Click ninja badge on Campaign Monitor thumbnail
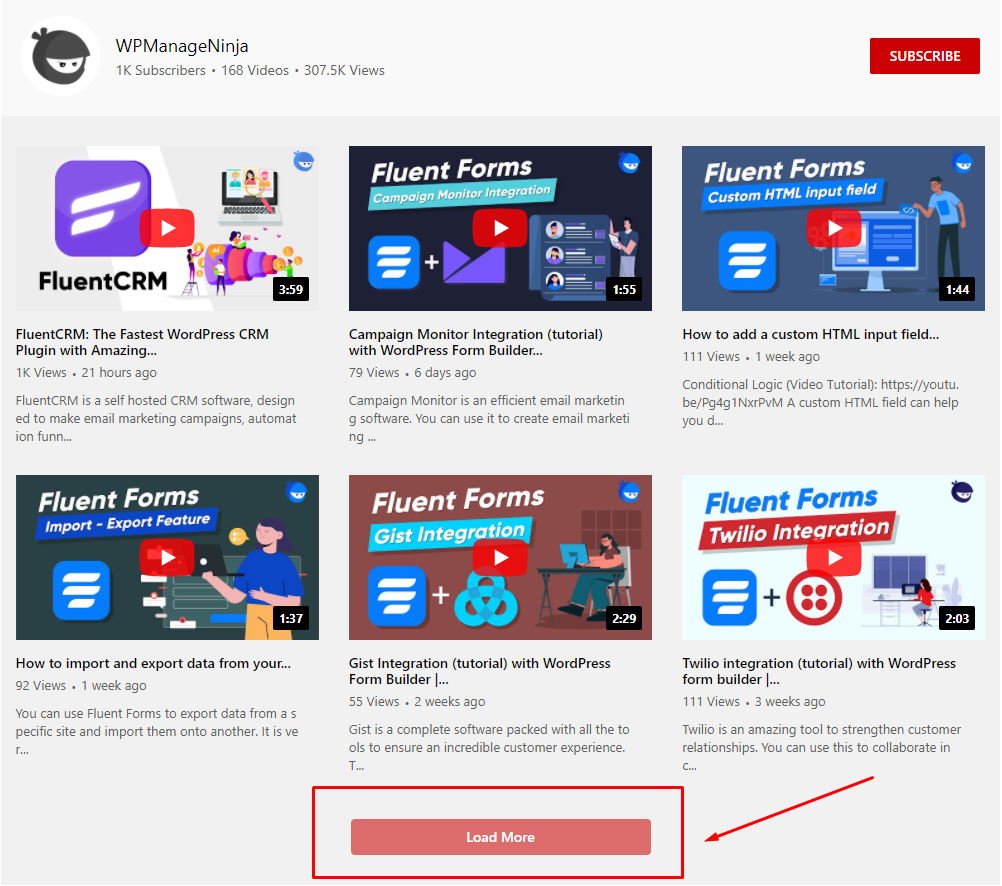Screen dimensions: 1002x886 pyautogui.click(x=629, y=162)
